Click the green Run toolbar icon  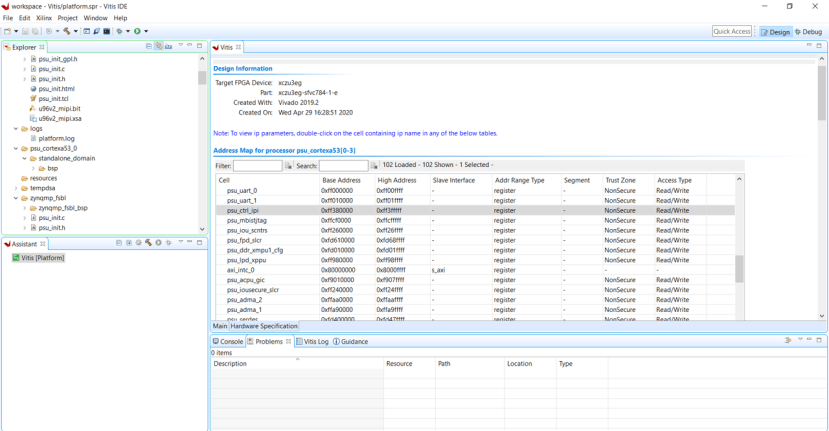click(137, 31)
